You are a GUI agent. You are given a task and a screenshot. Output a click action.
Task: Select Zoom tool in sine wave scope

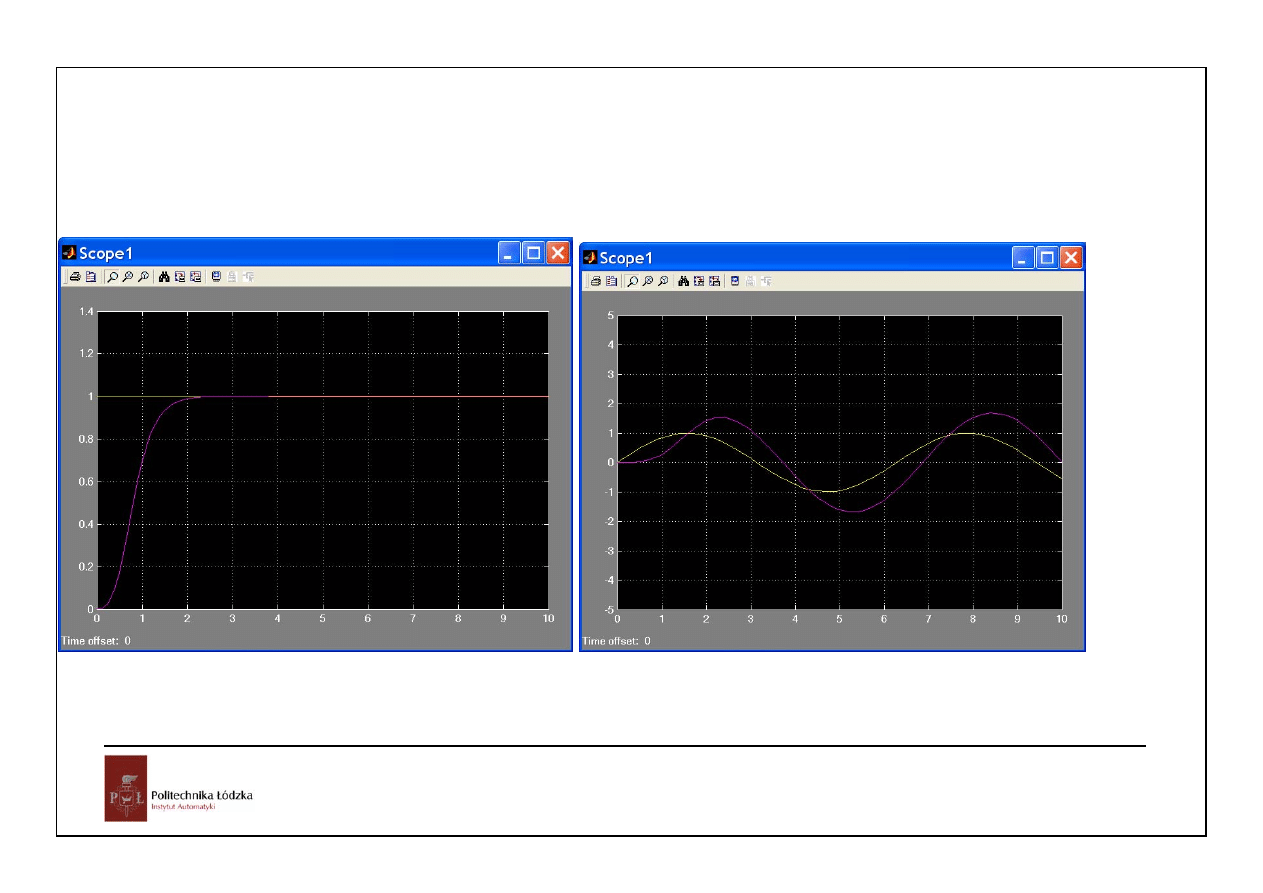pos(633,282)
